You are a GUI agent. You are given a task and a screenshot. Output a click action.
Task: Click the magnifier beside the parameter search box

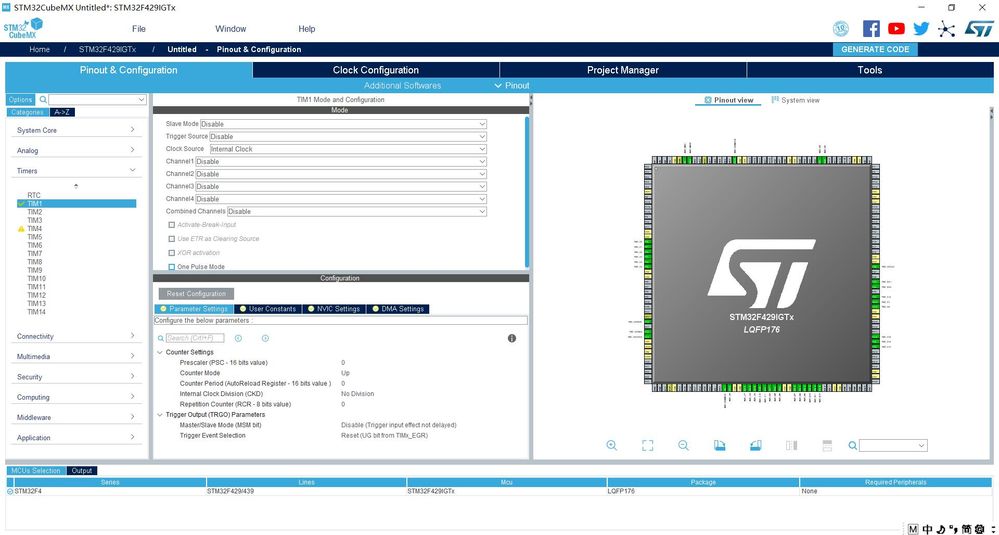click(161, 338)
